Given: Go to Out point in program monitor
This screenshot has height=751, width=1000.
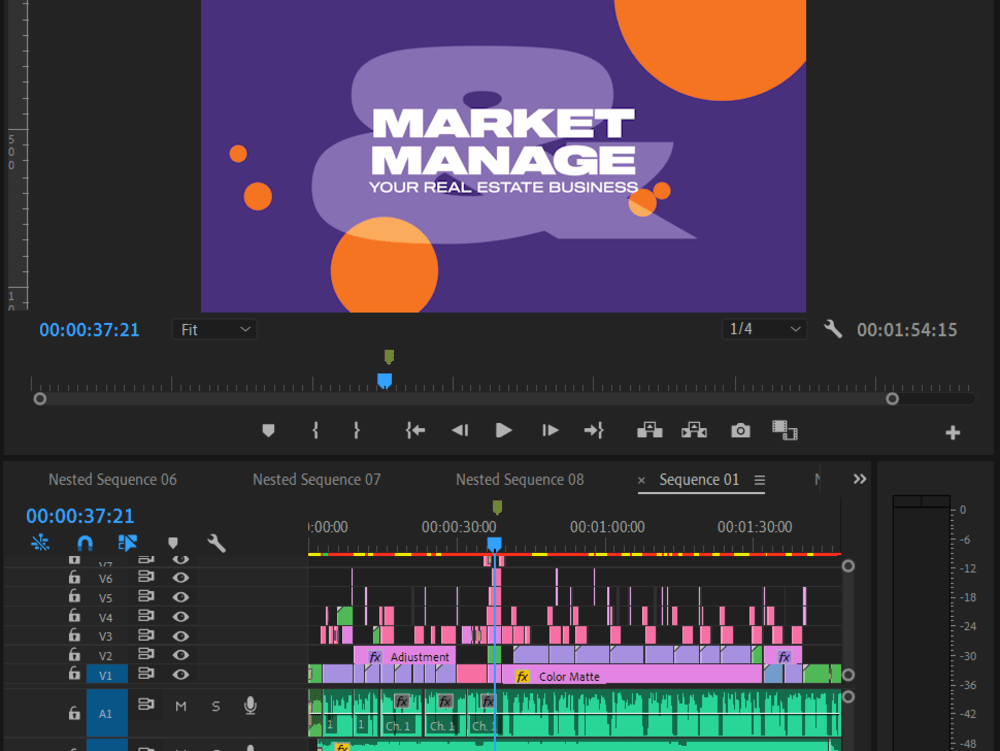Looking at the screenshot, I should pyautogui.click(x=594, y=431).
